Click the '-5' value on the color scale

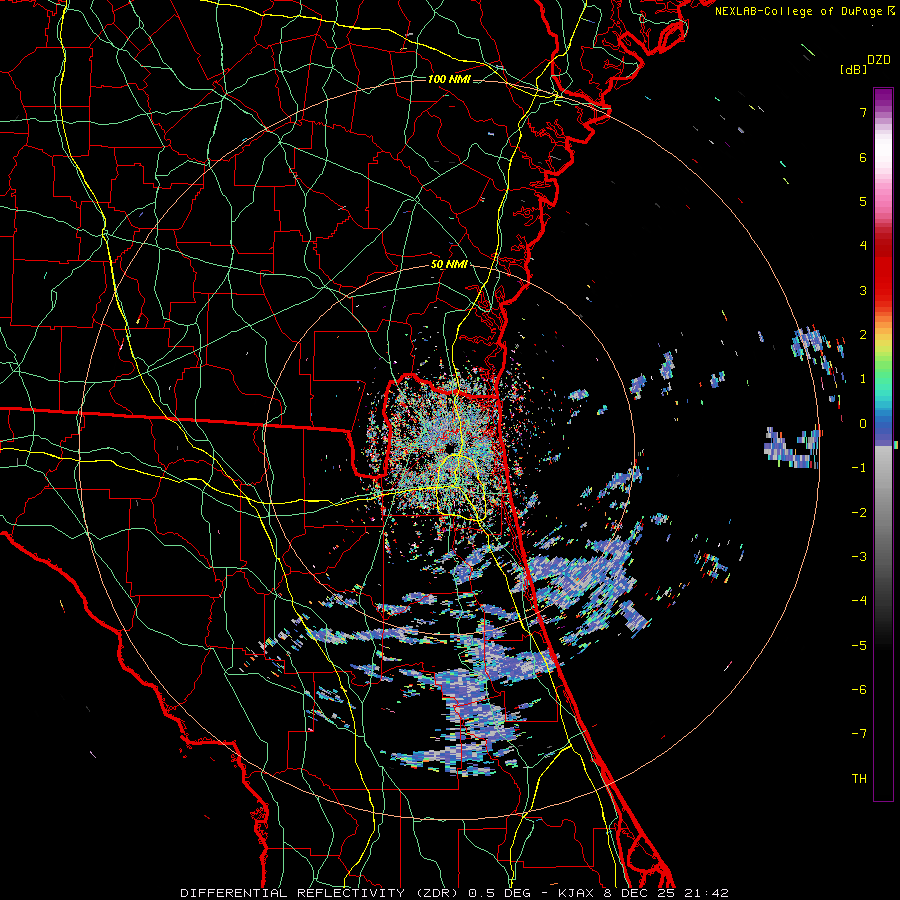tap(859, 645)
